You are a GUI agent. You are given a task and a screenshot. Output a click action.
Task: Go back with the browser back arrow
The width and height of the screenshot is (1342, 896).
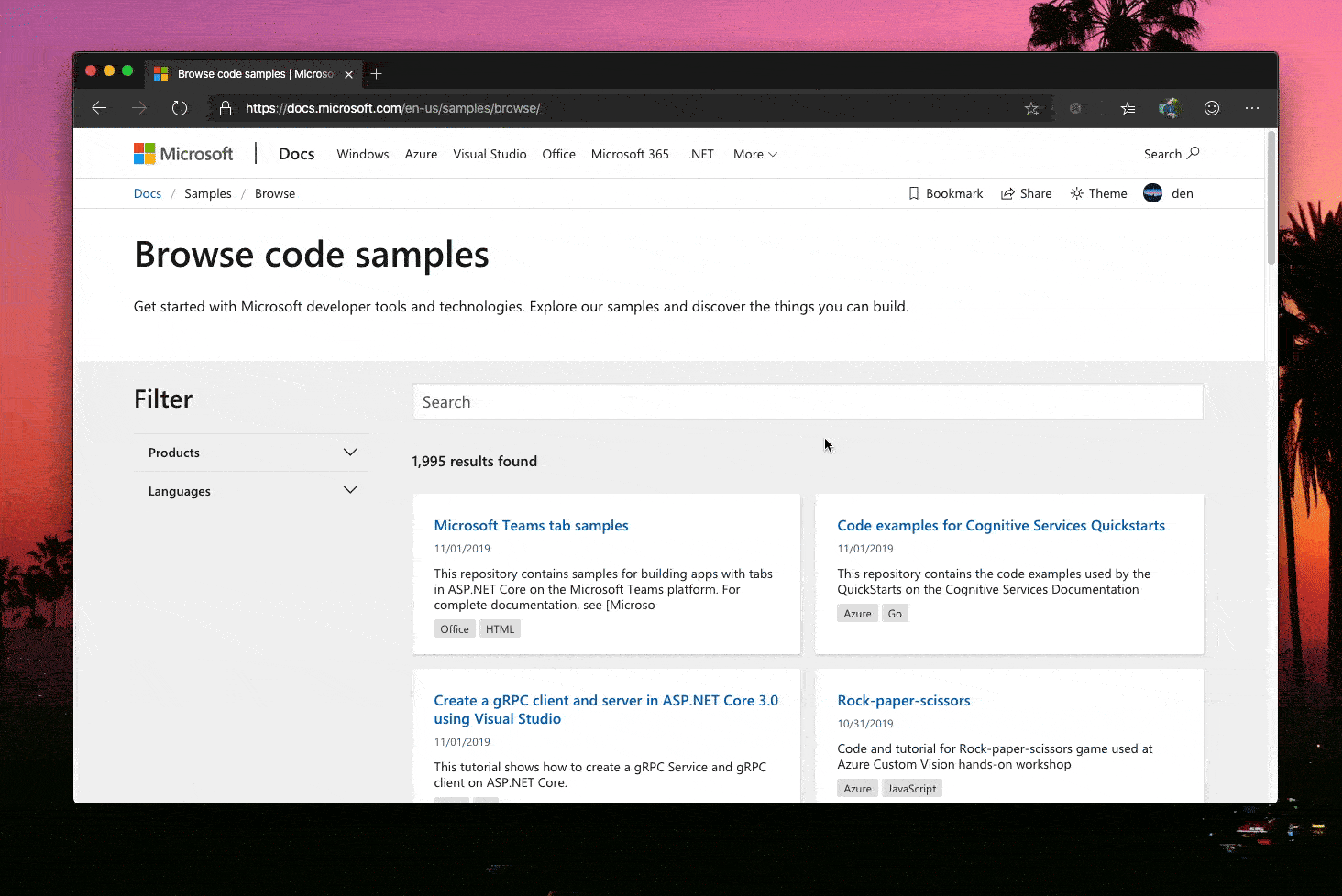pyautogui.click(x=99, y=108)
